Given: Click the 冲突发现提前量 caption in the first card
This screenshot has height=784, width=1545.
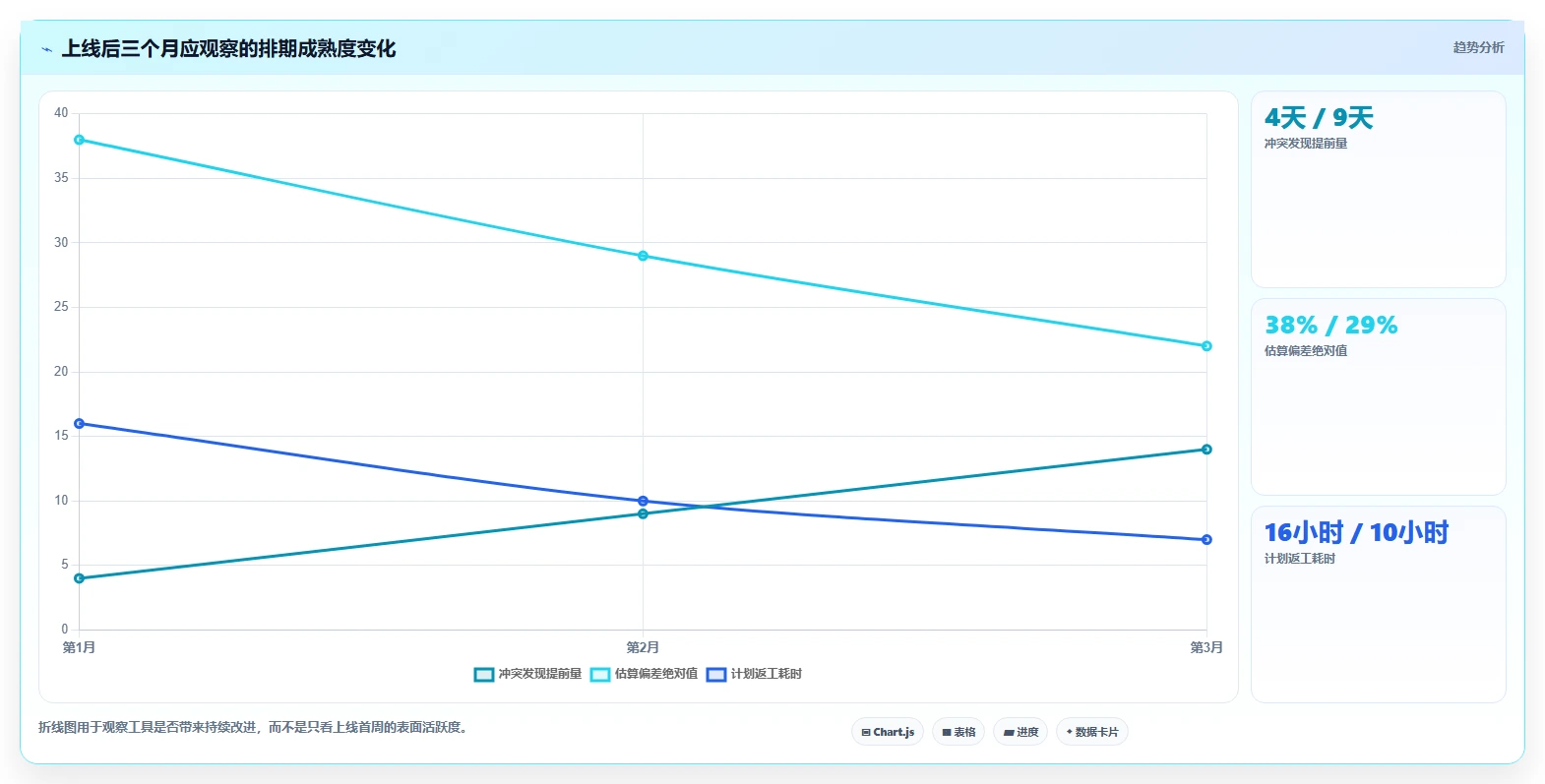Looking at the screenshot, I should 1306,144.
